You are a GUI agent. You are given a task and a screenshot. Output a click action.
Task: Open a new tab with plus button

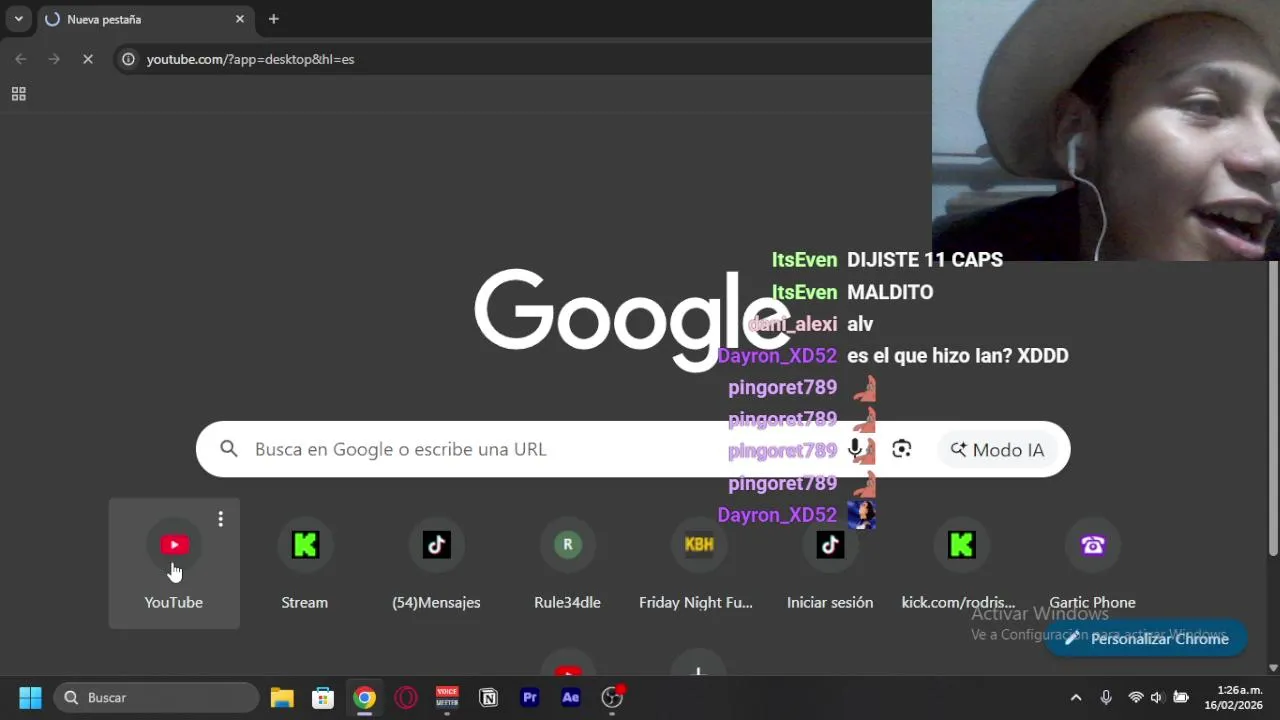point(273,19)
